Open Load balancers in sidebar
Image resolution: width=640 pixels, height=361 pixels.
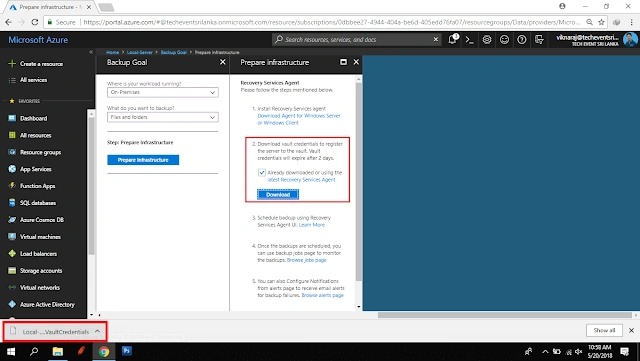tap(38, 254)
